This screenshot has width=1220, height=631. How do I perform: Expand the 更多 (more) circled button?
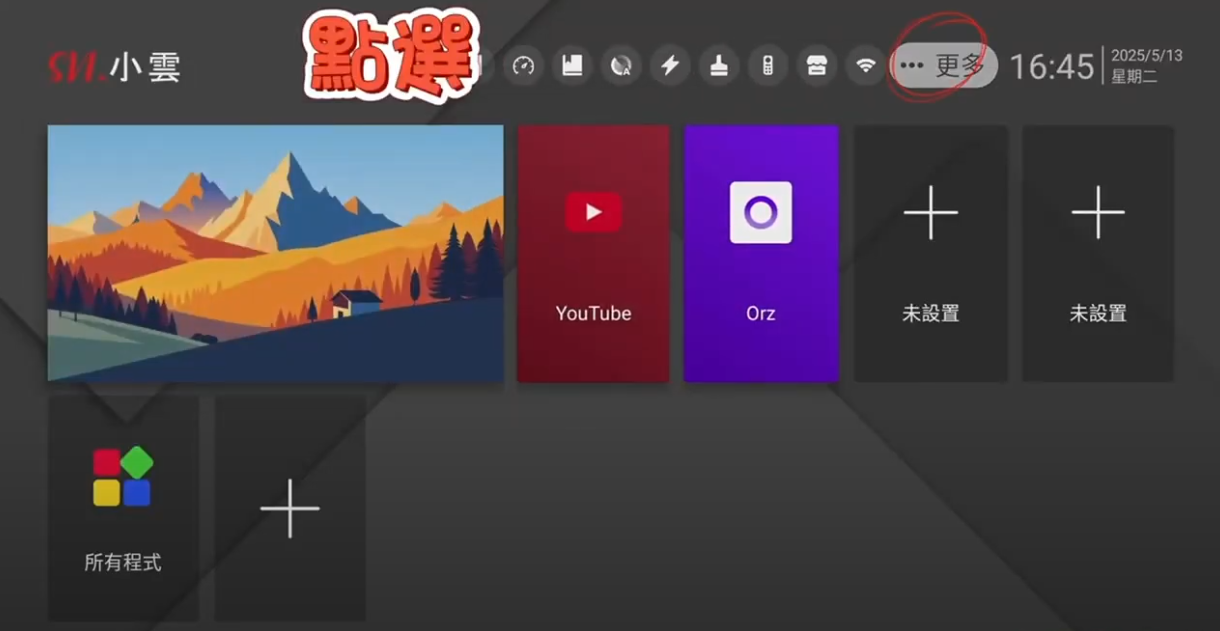pyautogui.click(x=938, y=66)
